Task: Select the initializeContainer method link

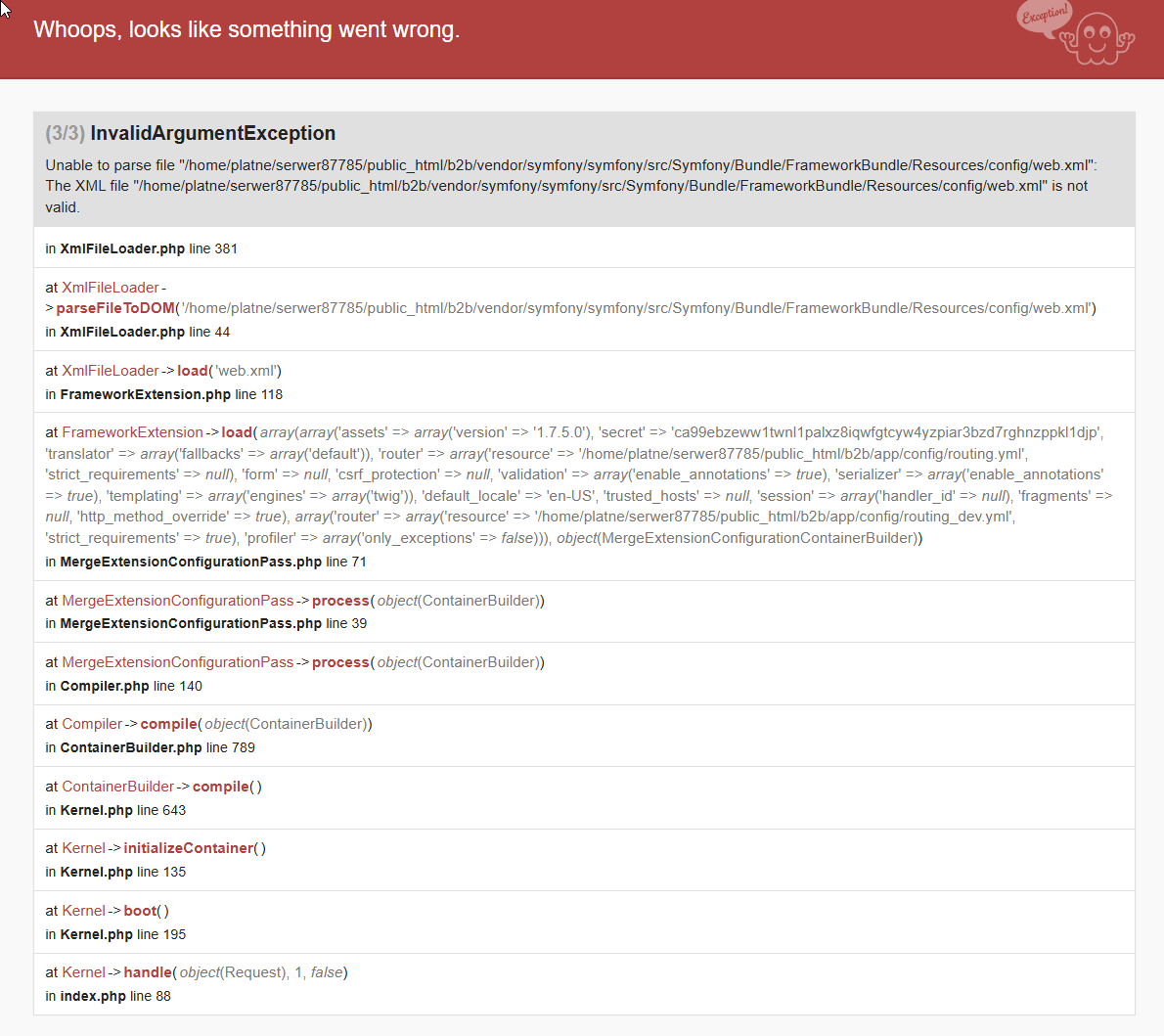Action: click(x=189, y=848)
